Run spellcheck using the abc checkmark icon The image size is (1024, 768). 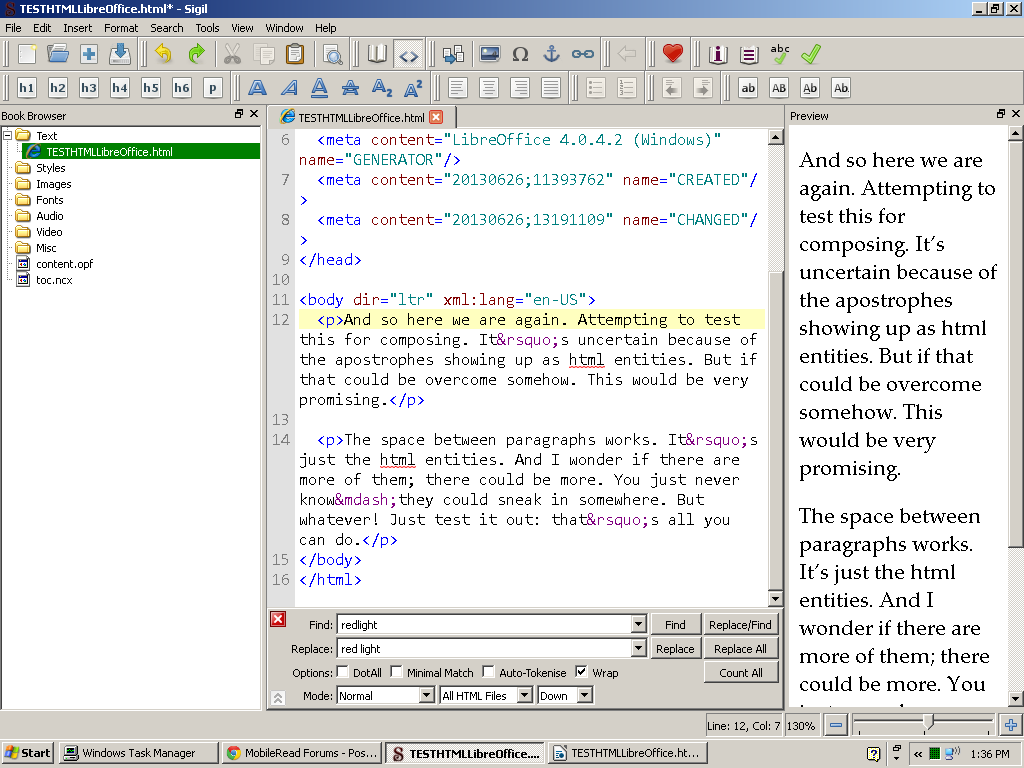[x=780, y=54]
